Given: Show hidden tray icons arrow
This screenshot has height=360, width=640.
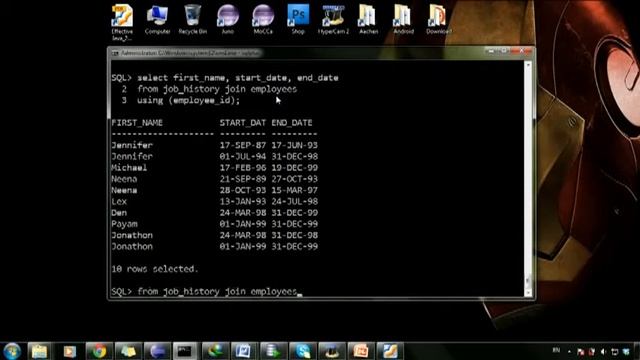Looking at the screenshot, I should [x=569, y=351].
